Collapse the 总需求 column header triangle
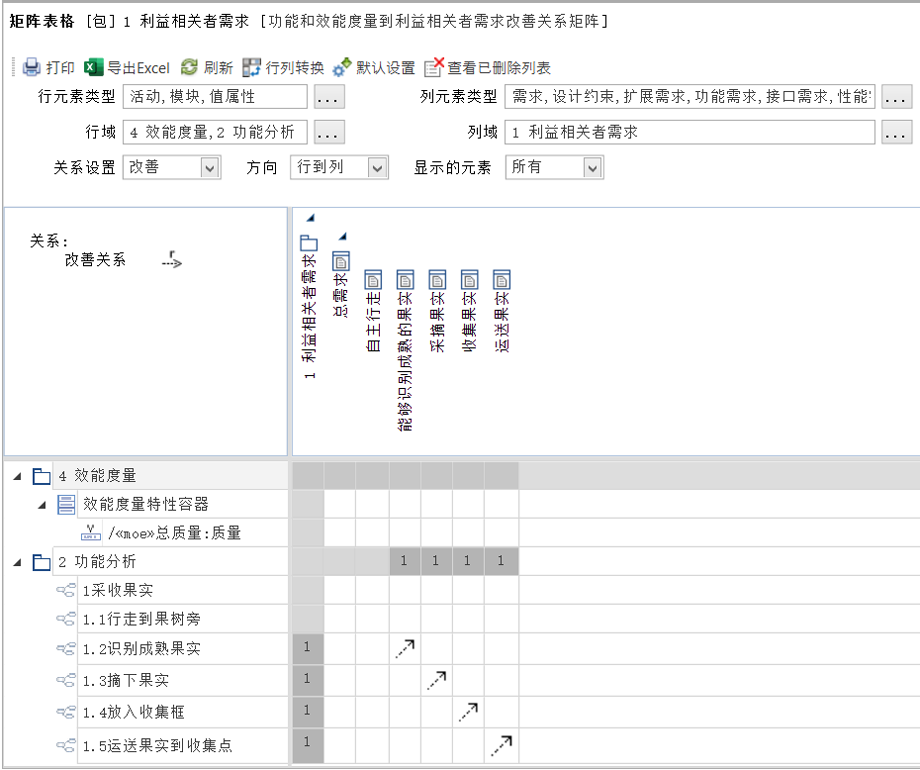 point(342,237)
